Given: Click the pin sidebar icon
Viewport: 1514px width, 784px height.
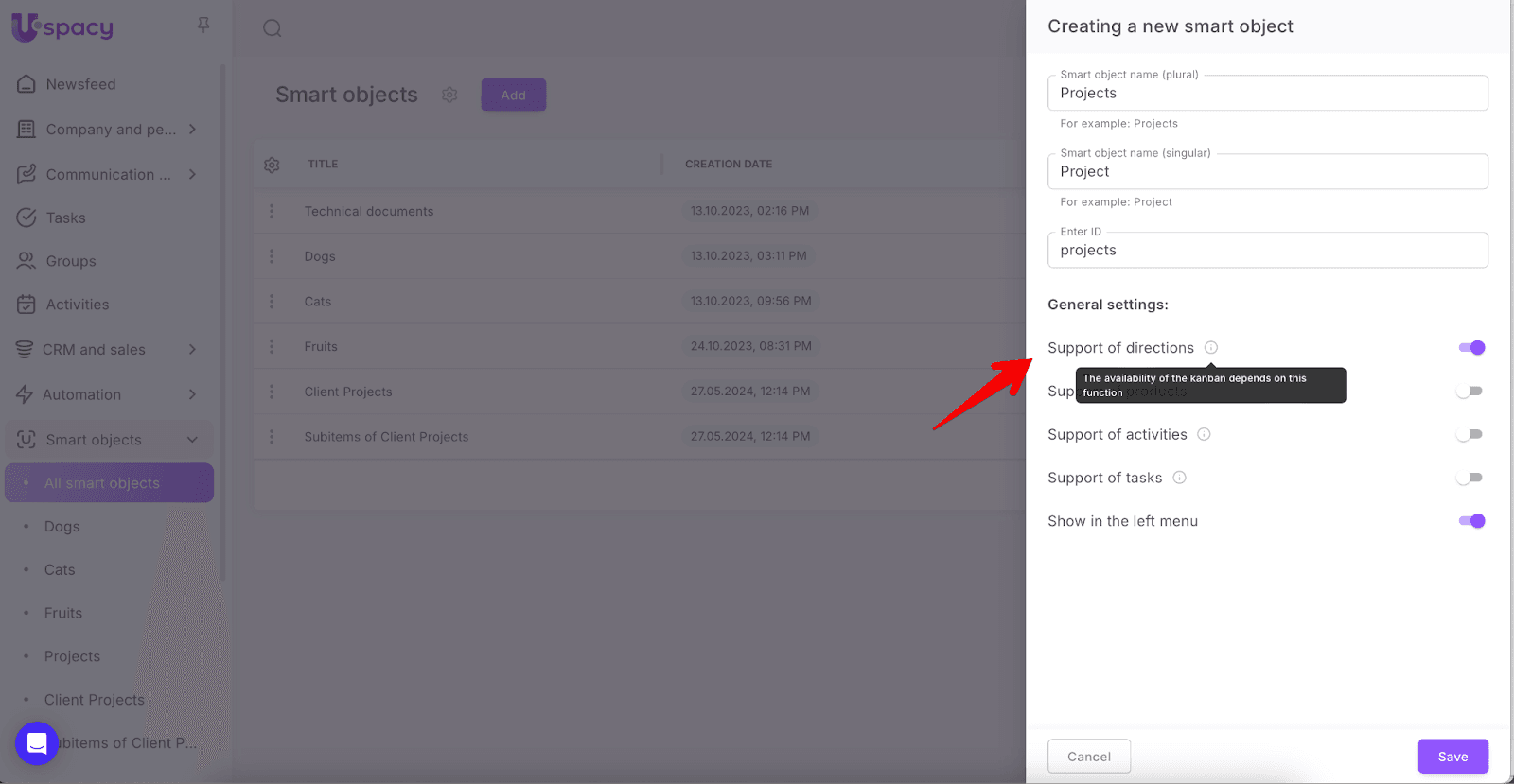Looking at the screenshot, I should pyautogui.click(x=203, y=25).
